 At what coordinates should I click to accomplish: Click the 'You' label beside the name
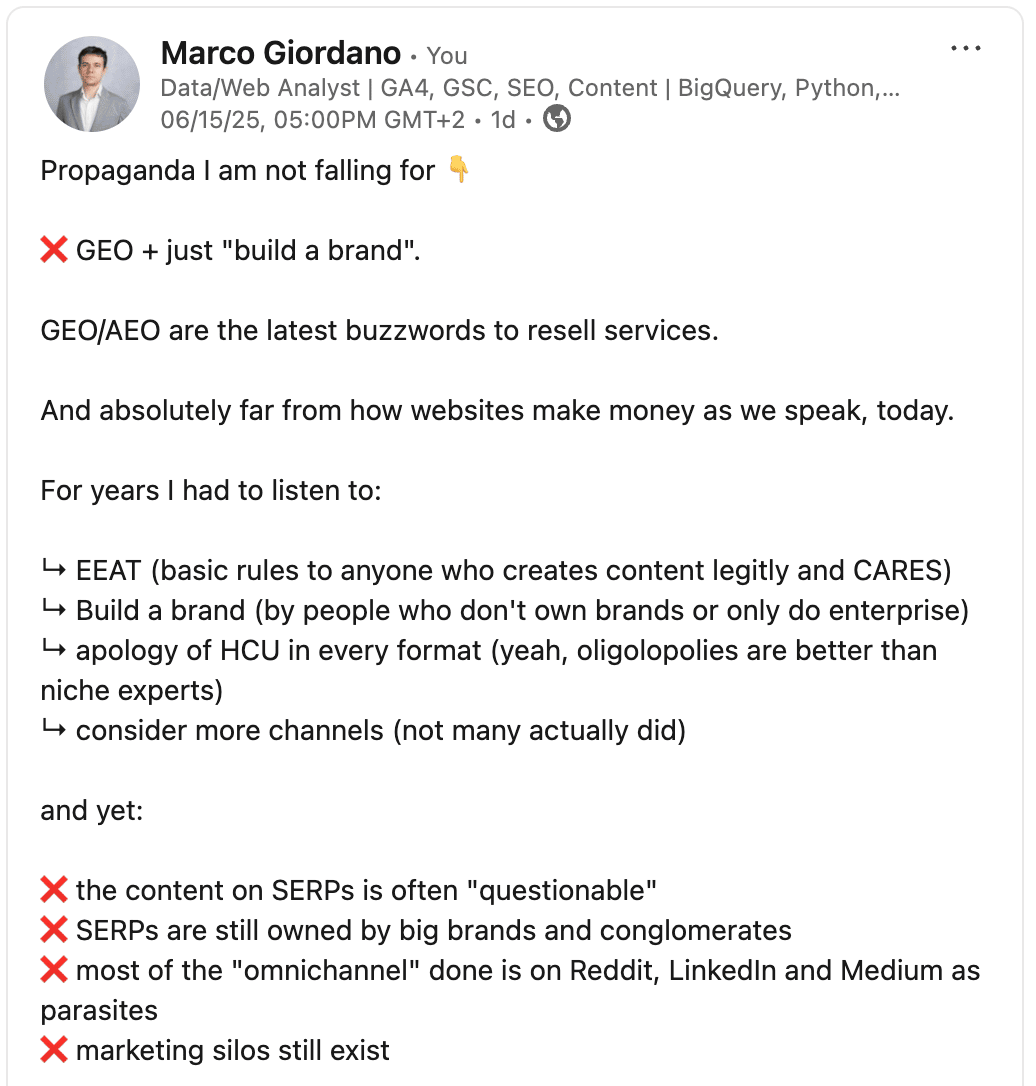[x=447, y=56]
